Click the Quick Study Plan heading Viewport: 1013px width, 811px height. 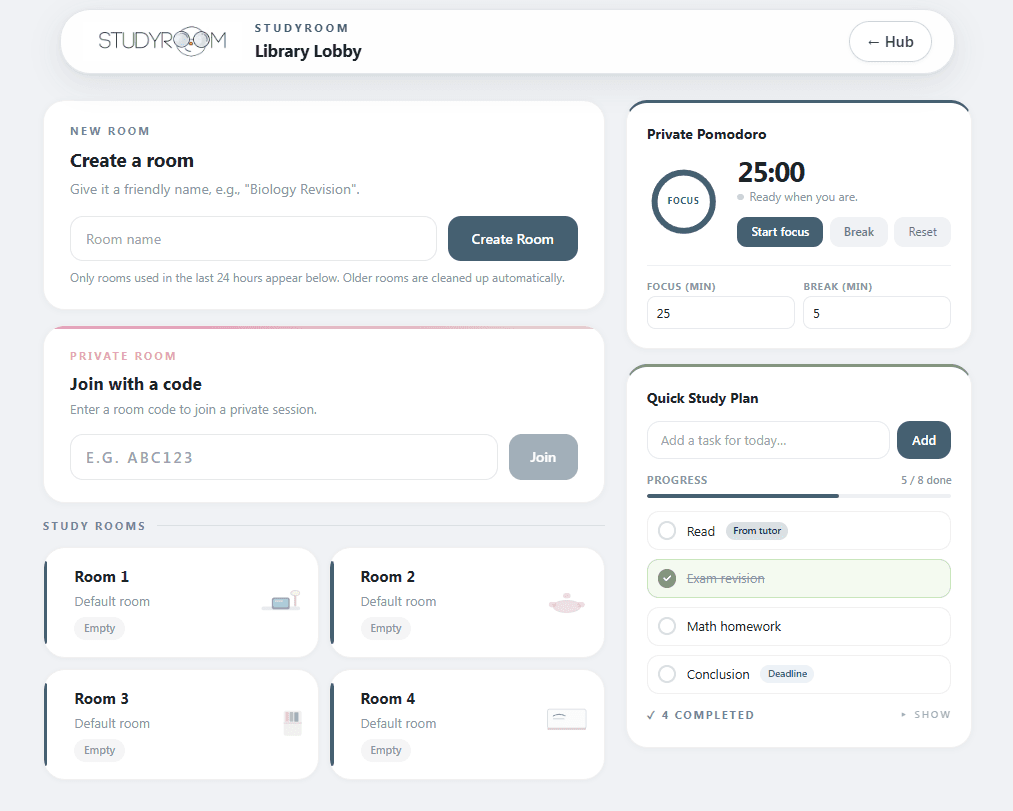[702, 398]
